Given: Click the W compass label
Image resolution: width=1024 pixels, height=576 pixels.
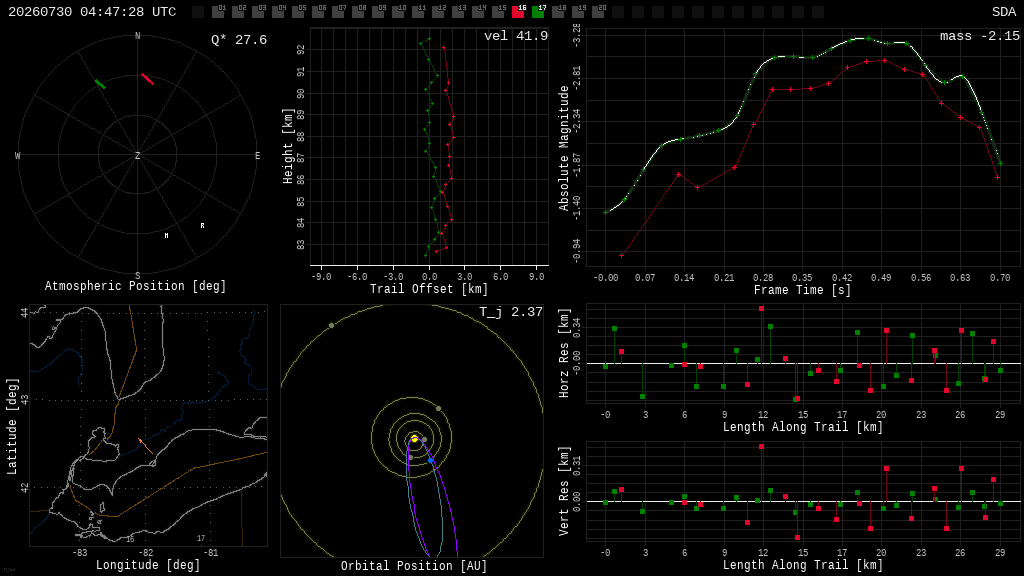Looking at the screenshot, I should click(x=18, y=155).
